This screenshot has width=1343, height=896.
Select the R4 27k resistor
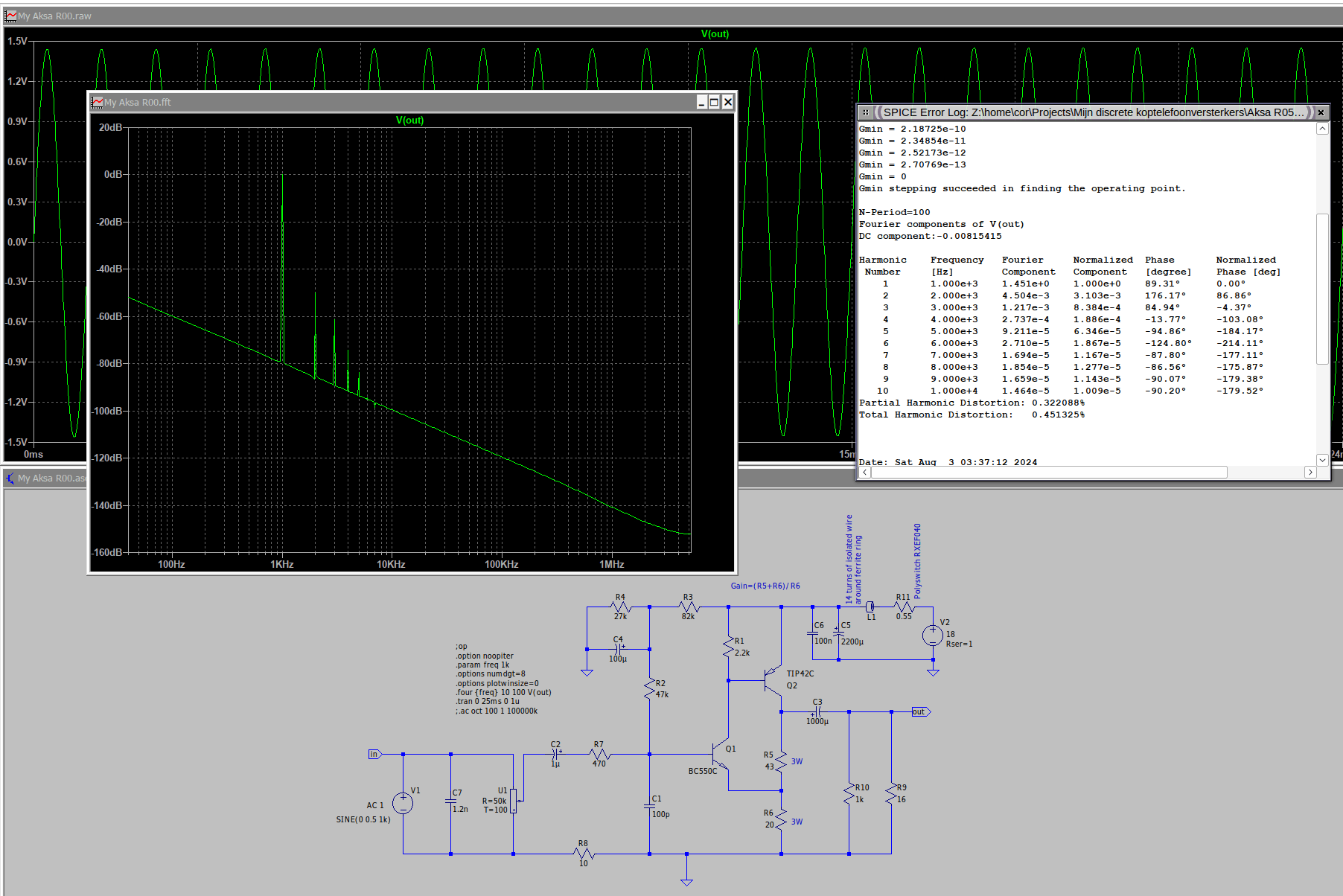[620, 607]
